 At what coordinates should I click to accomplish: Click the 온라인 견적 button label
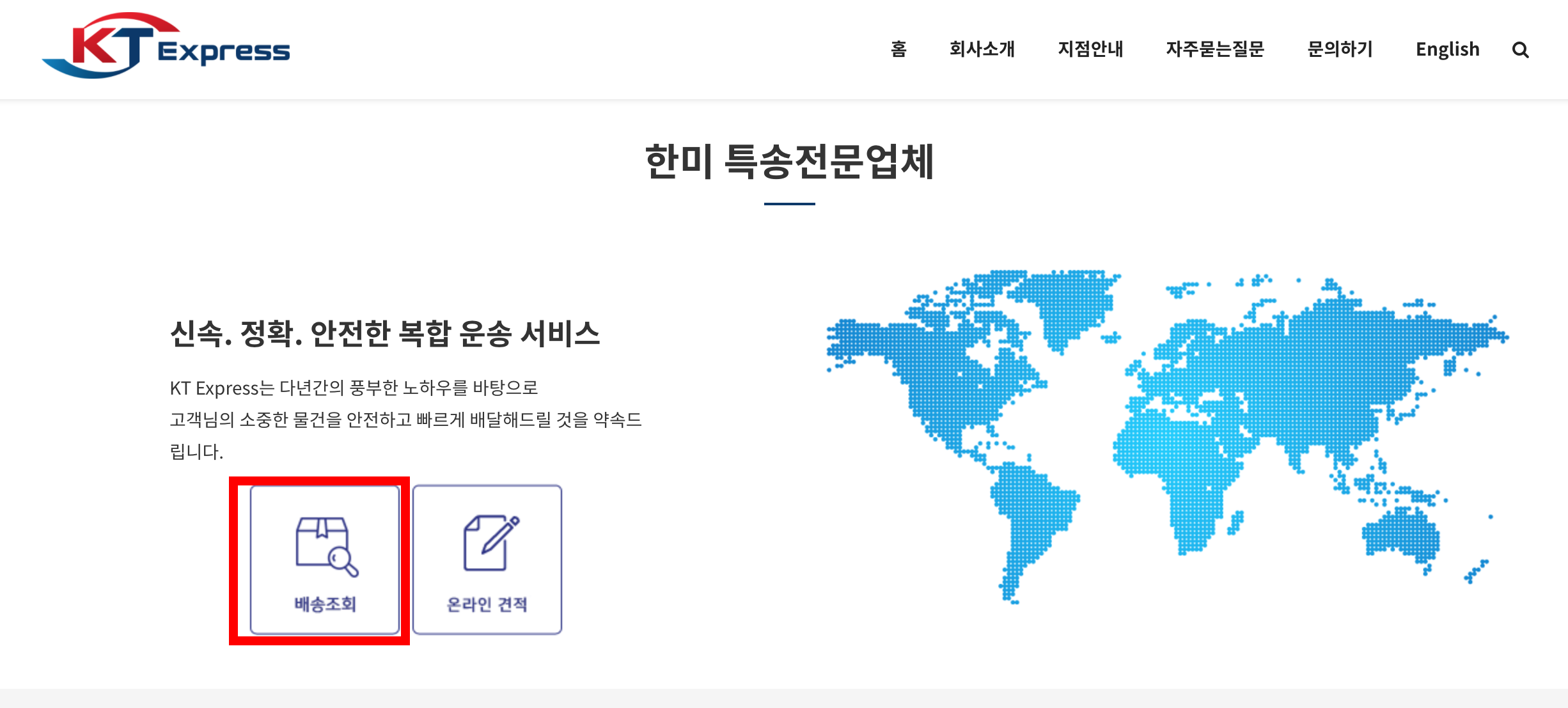[487, 604]
